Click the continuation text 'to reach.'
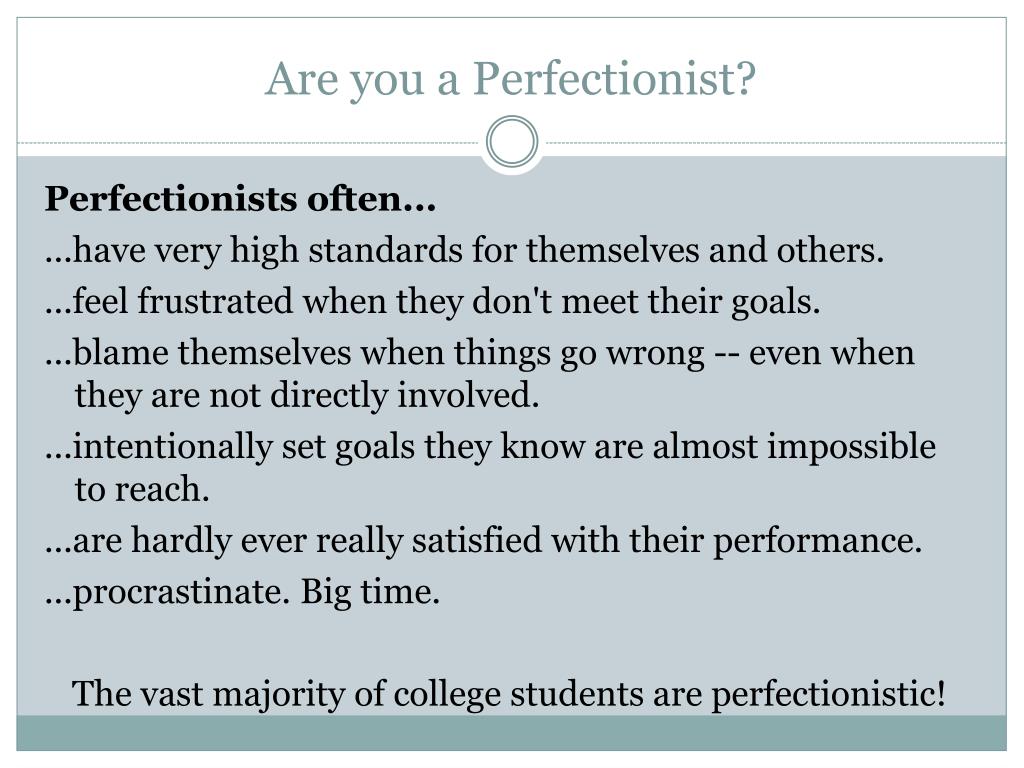The image size is (1024, 768). coord(142,490)
